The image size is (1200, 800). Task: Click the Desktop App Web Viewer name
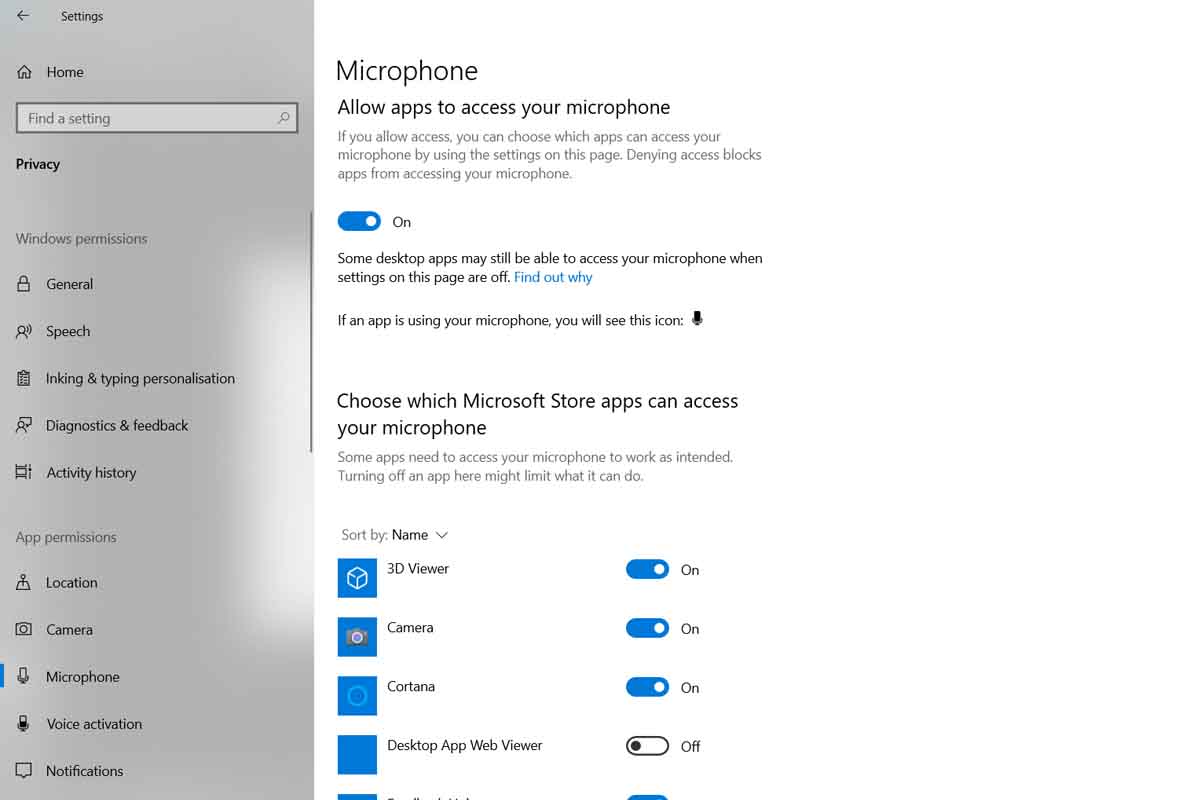point(465,745)
